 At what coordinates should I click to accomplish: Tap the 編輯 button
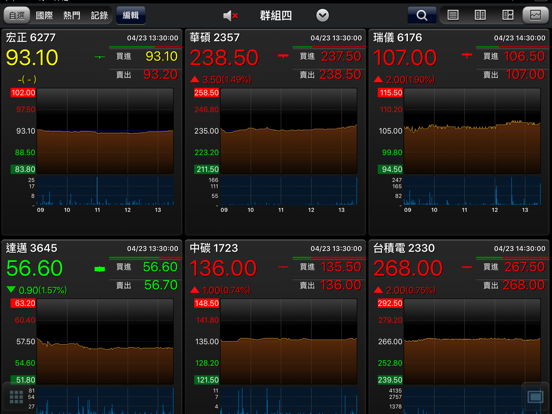pos(131,15)
